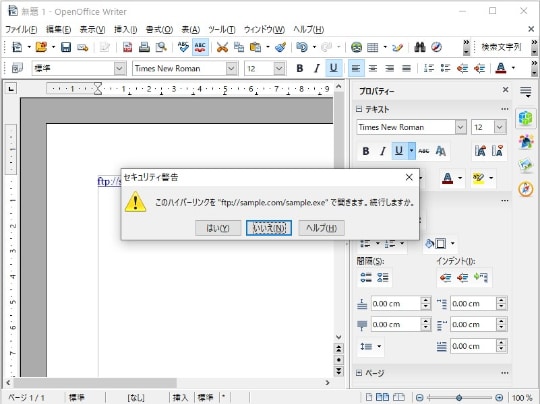Viewport: 540px width, 404px height.
Task: Click the Hyperlink globe icon
Action: coord(356,47)
